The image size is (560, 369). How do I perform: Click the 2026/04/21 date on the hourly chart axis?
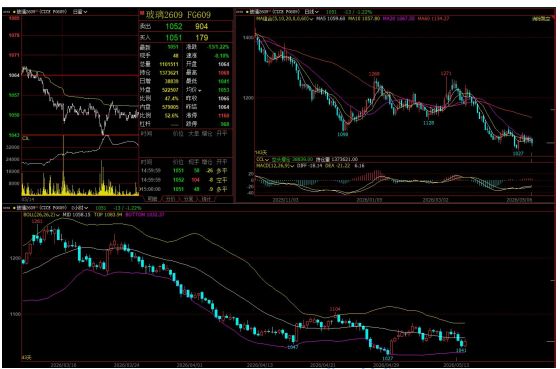(322, 365)
